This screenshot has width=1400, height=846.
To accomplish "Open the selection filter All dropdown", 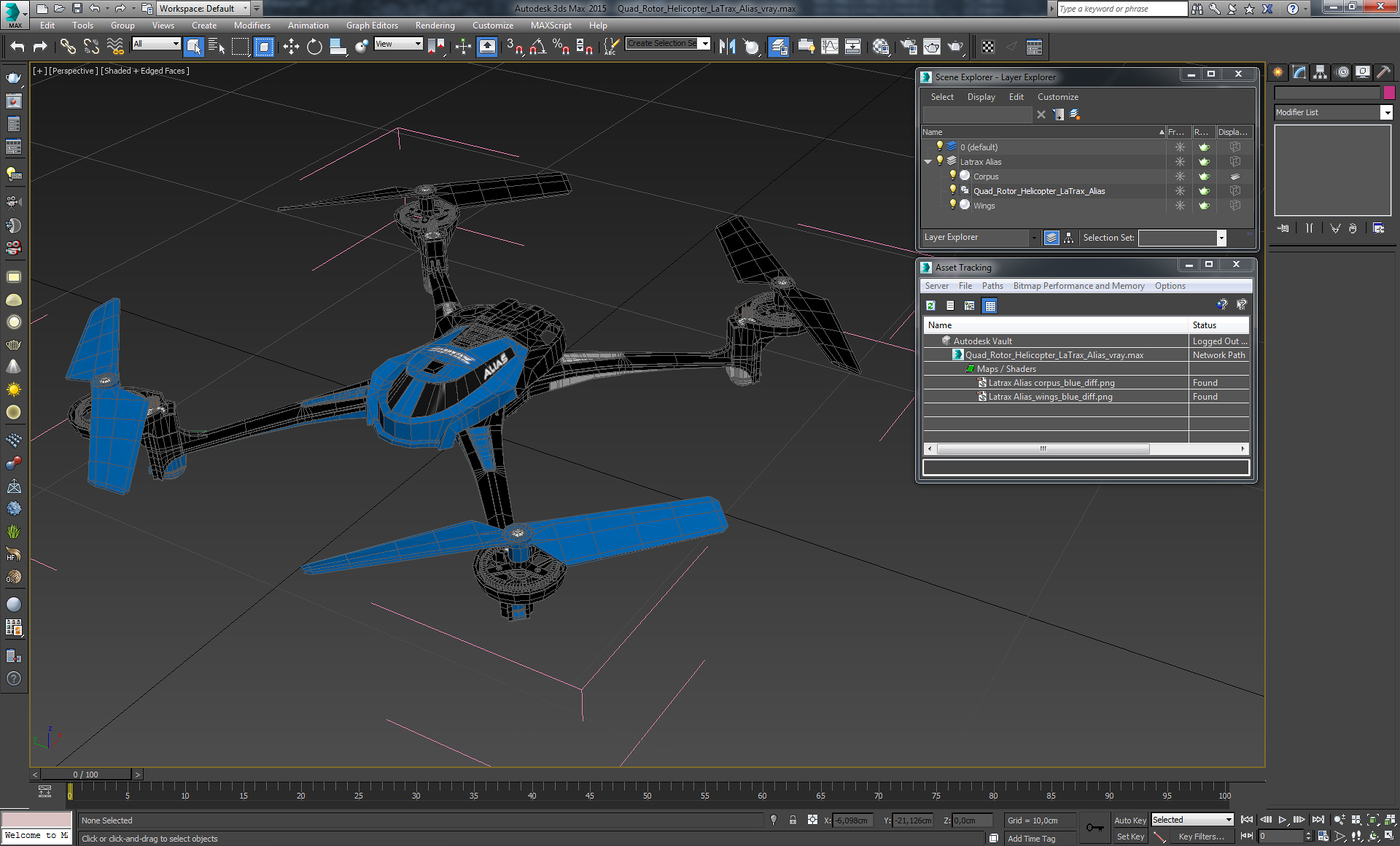I will click(156, 44).
